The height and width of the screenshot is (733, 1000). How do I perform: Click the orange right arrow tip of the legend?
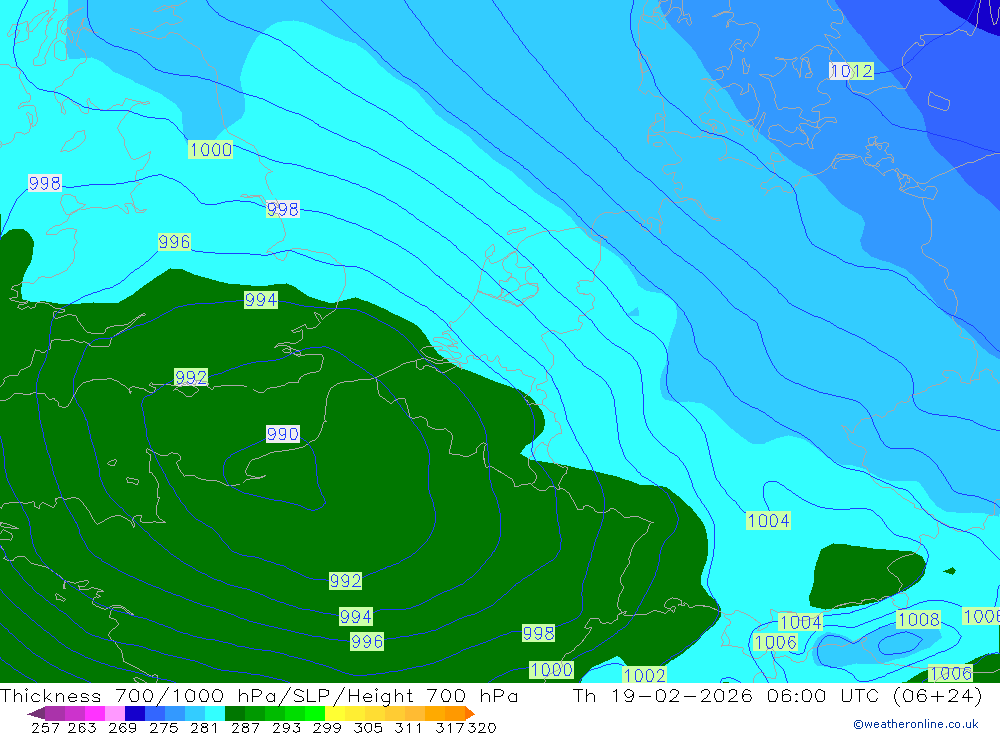click(x=470, y=713)
